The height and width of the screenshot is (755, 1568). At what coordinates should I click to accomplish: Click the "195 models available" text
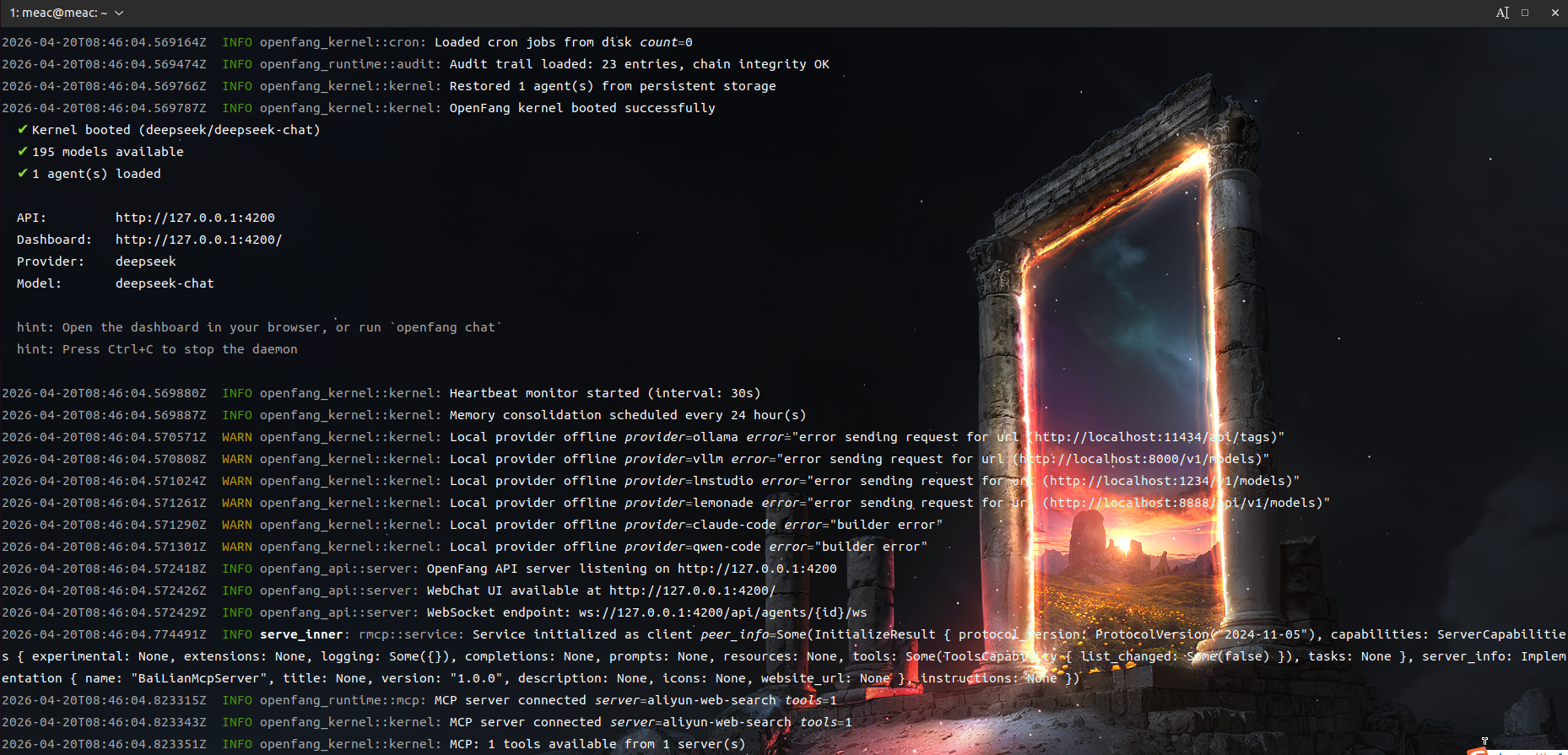[108, 152]
